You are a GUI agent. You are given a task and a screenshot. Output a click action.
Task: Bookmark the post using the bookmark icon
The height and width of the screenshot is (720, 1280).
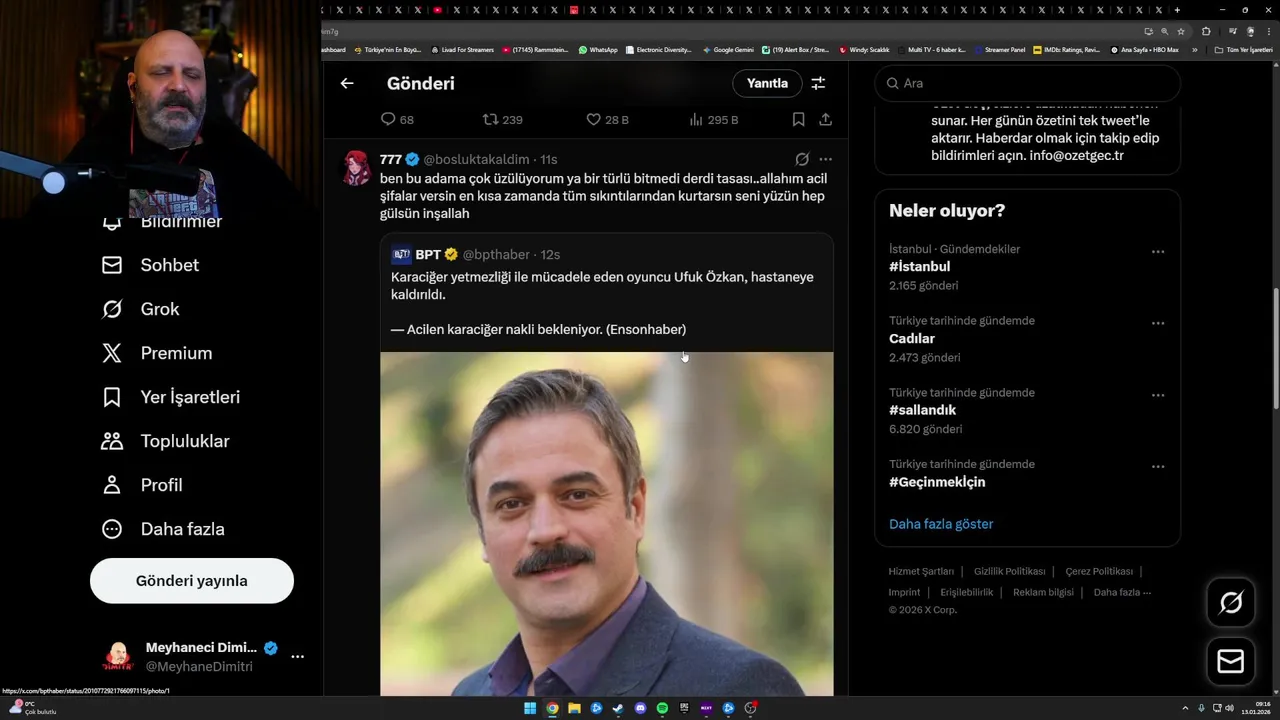[x=798, y=119]
